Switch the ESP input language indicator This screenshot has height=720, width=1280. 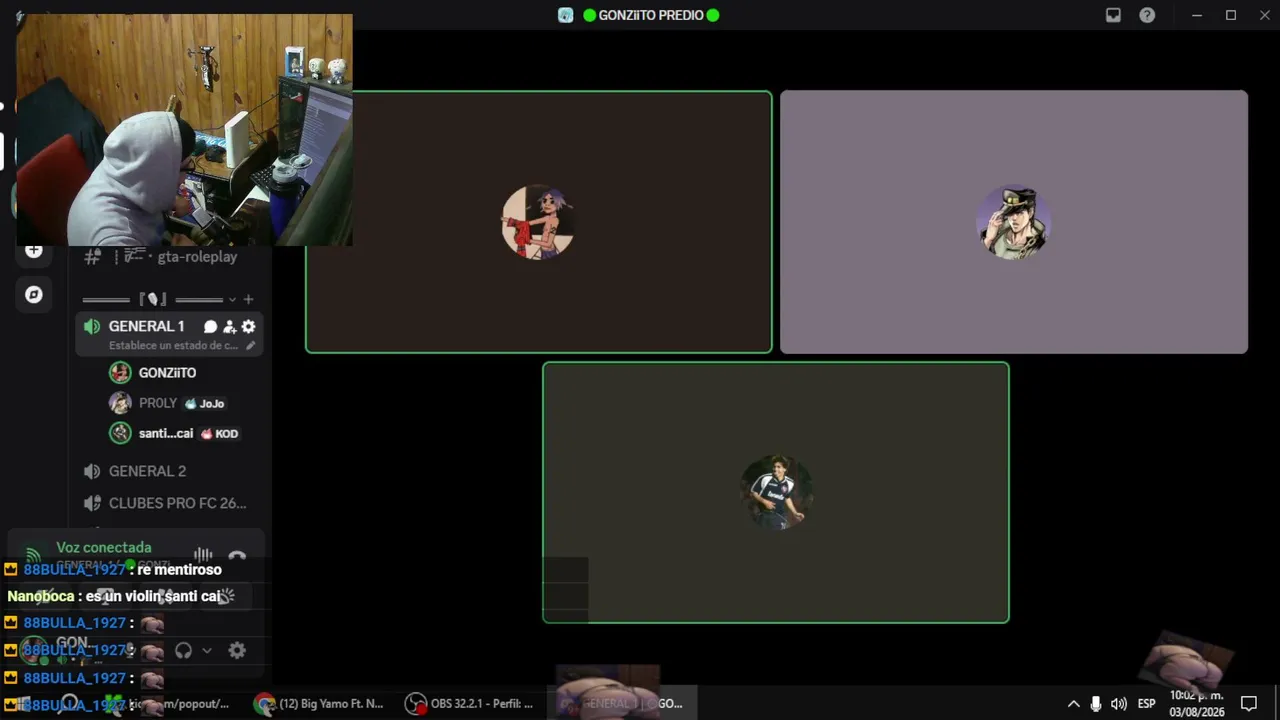point(1147,703)
